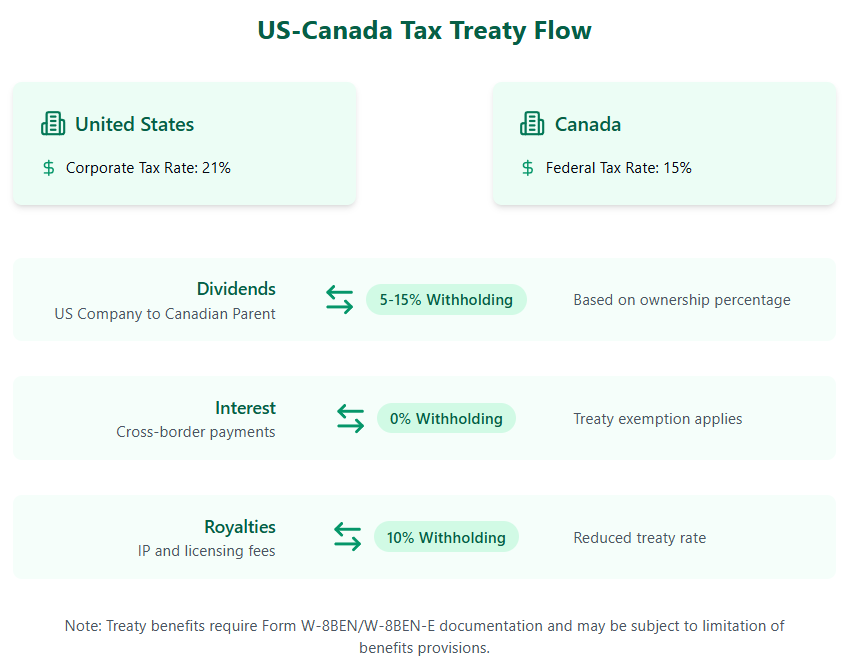This screenshot has width=853, height=669.
Task: Click the US-Canada Tax Treaty Flow title
Action: pyautogui.click(x=425, y=31)
